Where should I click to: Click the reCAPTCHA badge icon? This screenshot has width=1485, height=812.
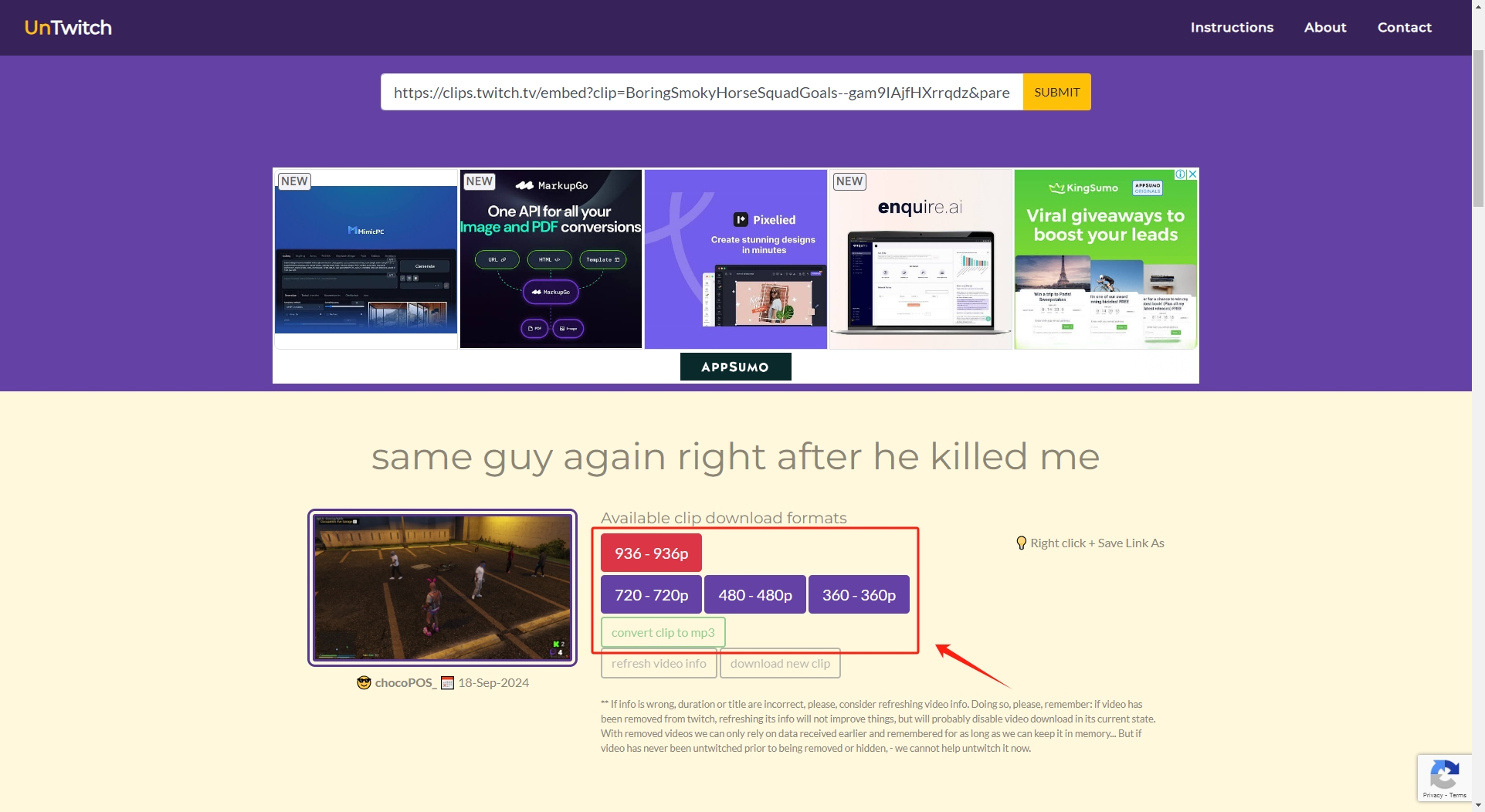[x=1444, y=774]
